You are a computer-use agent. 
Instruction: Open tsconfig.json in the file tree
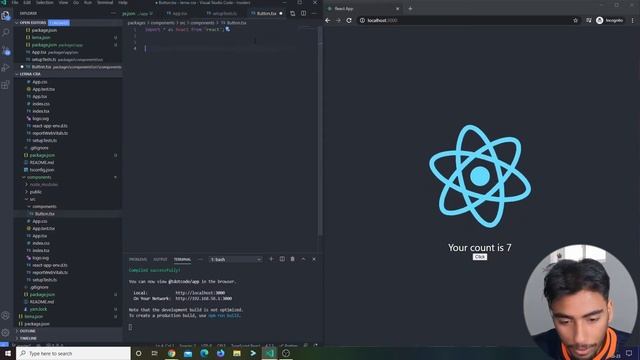click(42, 170)
